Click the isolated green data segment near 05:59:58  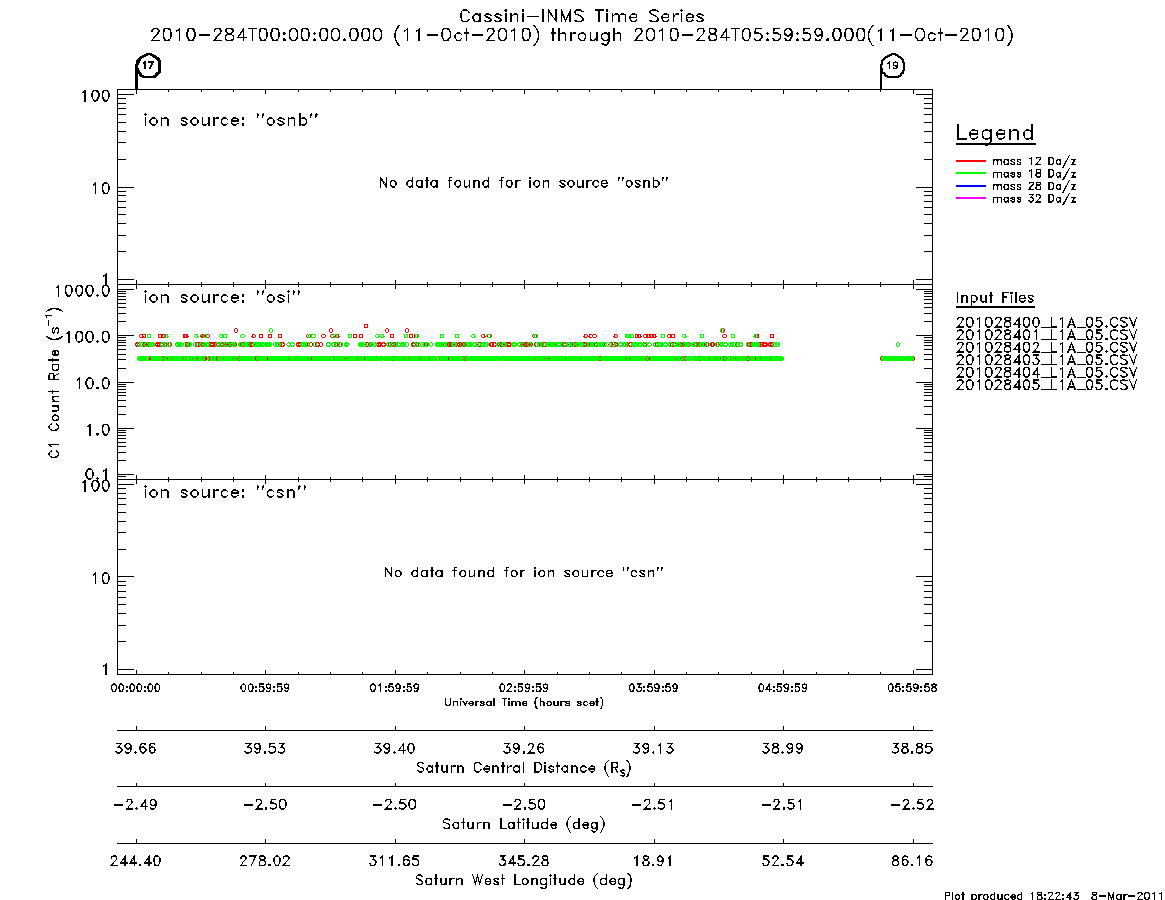point(898,359)
